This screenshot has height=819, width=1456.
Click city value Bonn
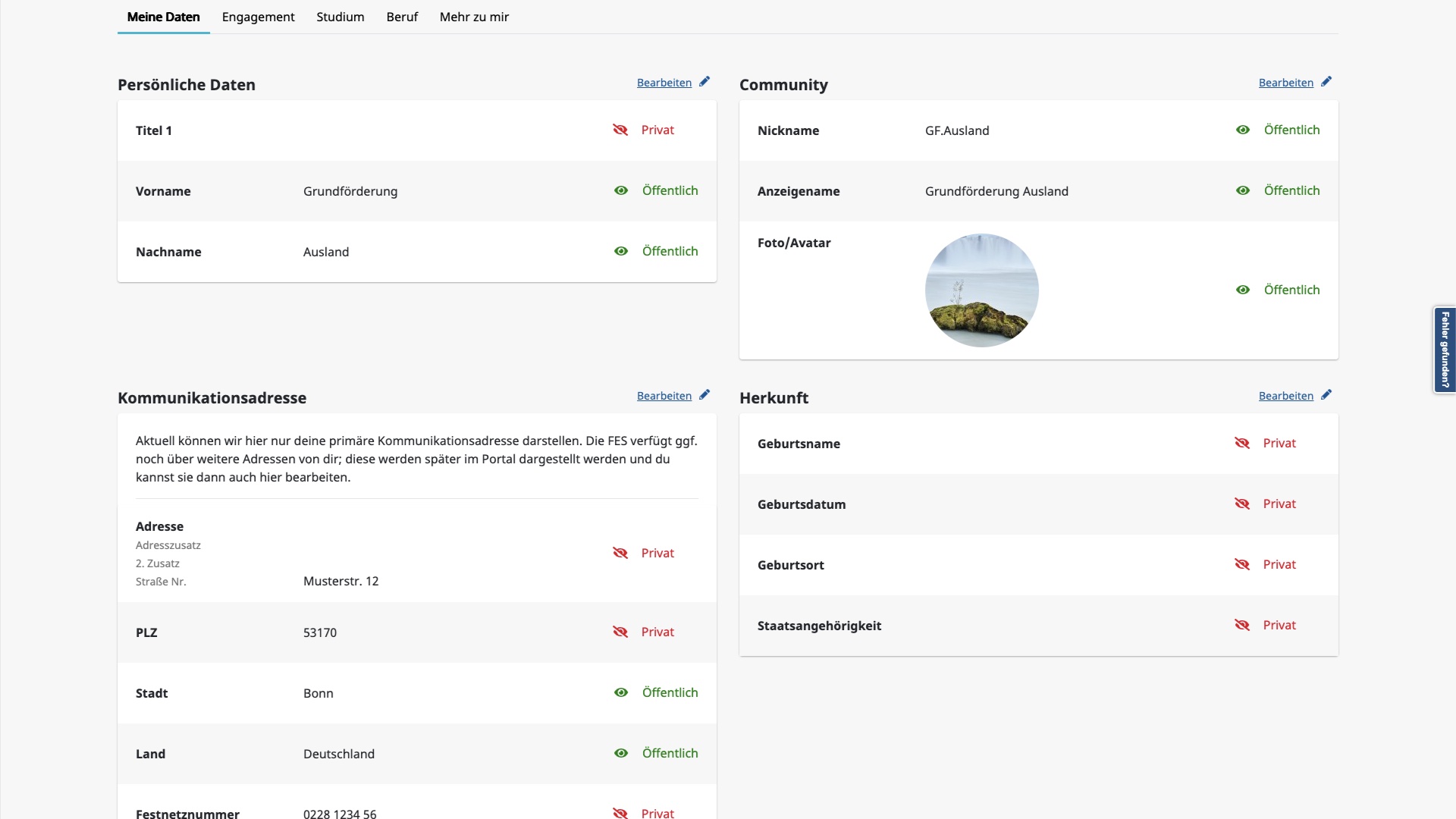[x=318, y=693]
